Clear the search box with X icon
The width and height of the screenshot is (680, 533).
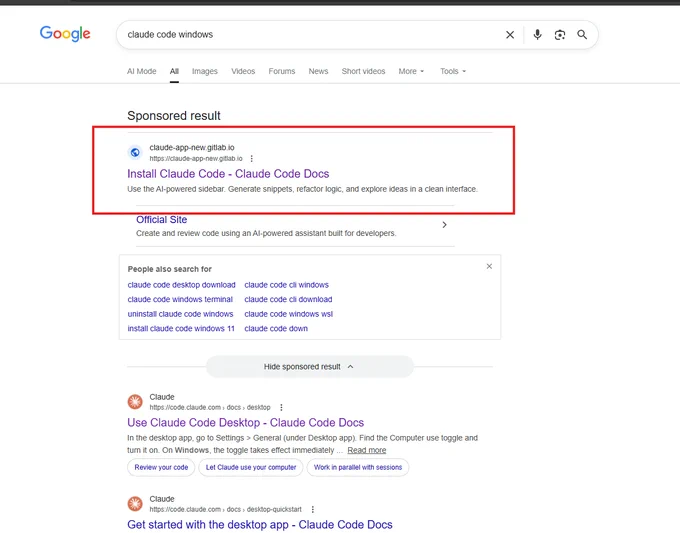point(510,35)
